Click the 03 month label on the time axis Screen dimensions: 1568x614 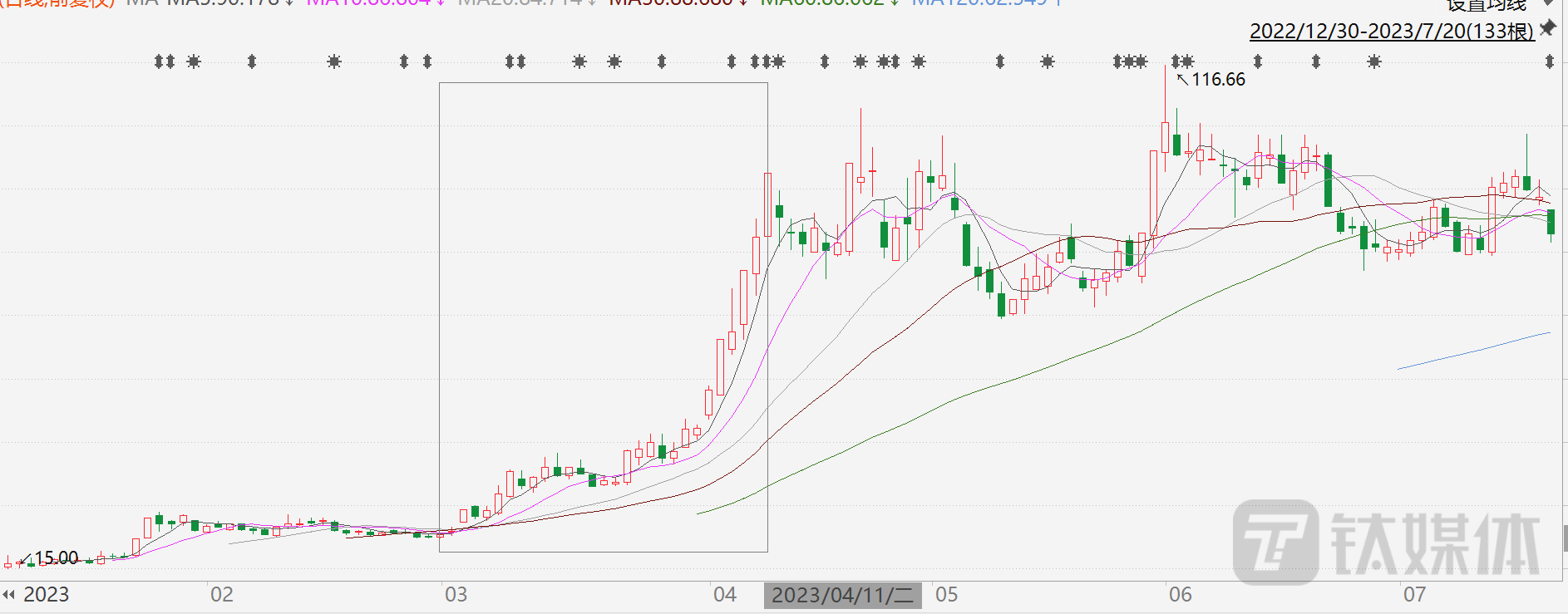pos(456,595)
